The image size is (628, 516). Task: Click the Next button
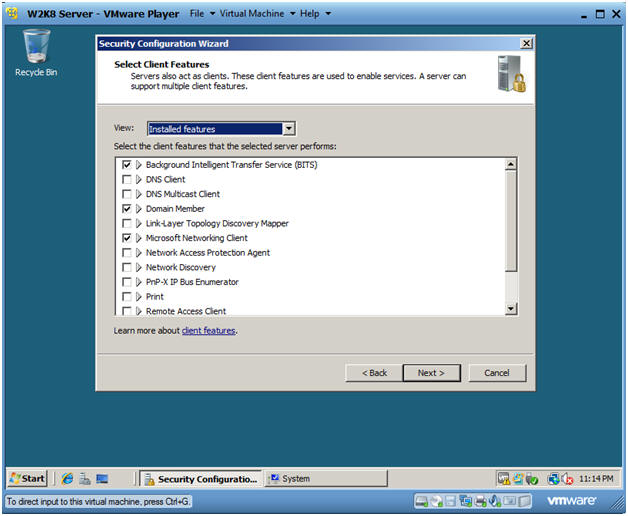tap(431, 373)
